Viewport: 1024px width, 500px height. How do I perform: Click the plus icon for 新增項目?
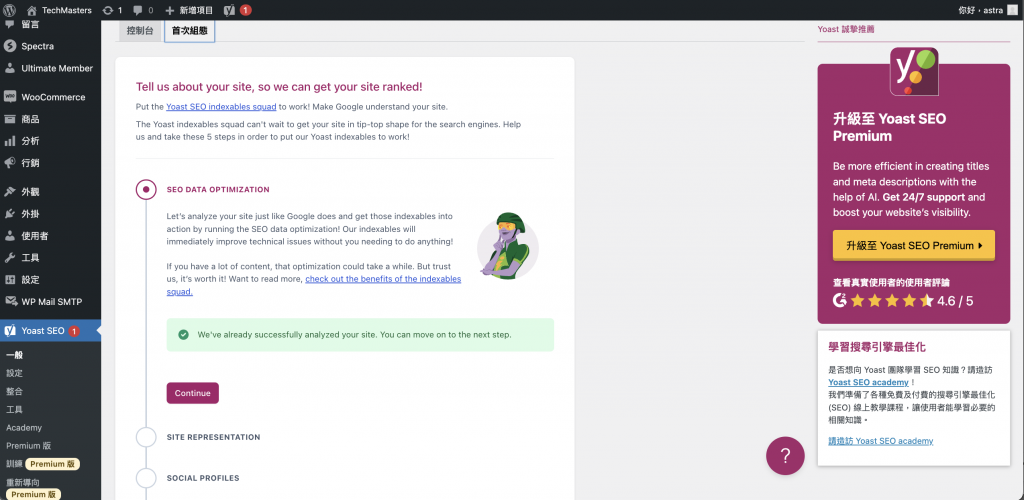pyautogui.click(x=169, y=10)
